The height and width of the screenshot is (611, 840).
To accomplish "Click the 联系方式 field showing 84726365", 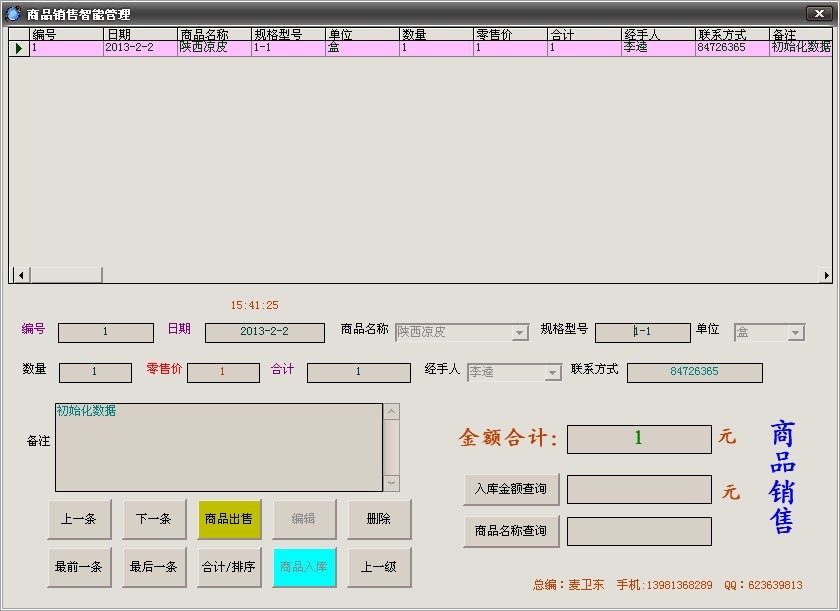I will [695, 373].
